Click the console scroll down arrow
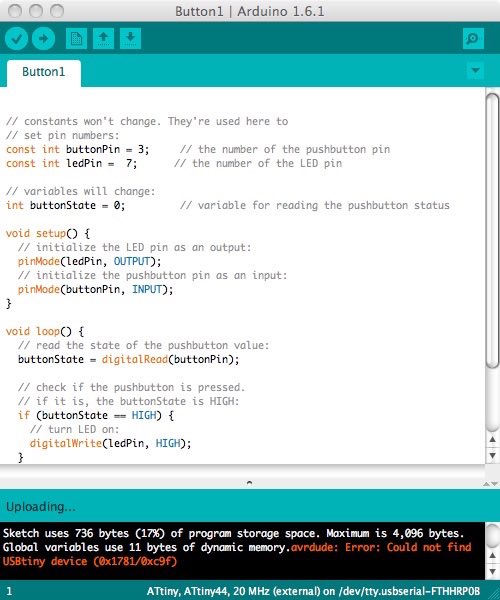 (493, 571)
